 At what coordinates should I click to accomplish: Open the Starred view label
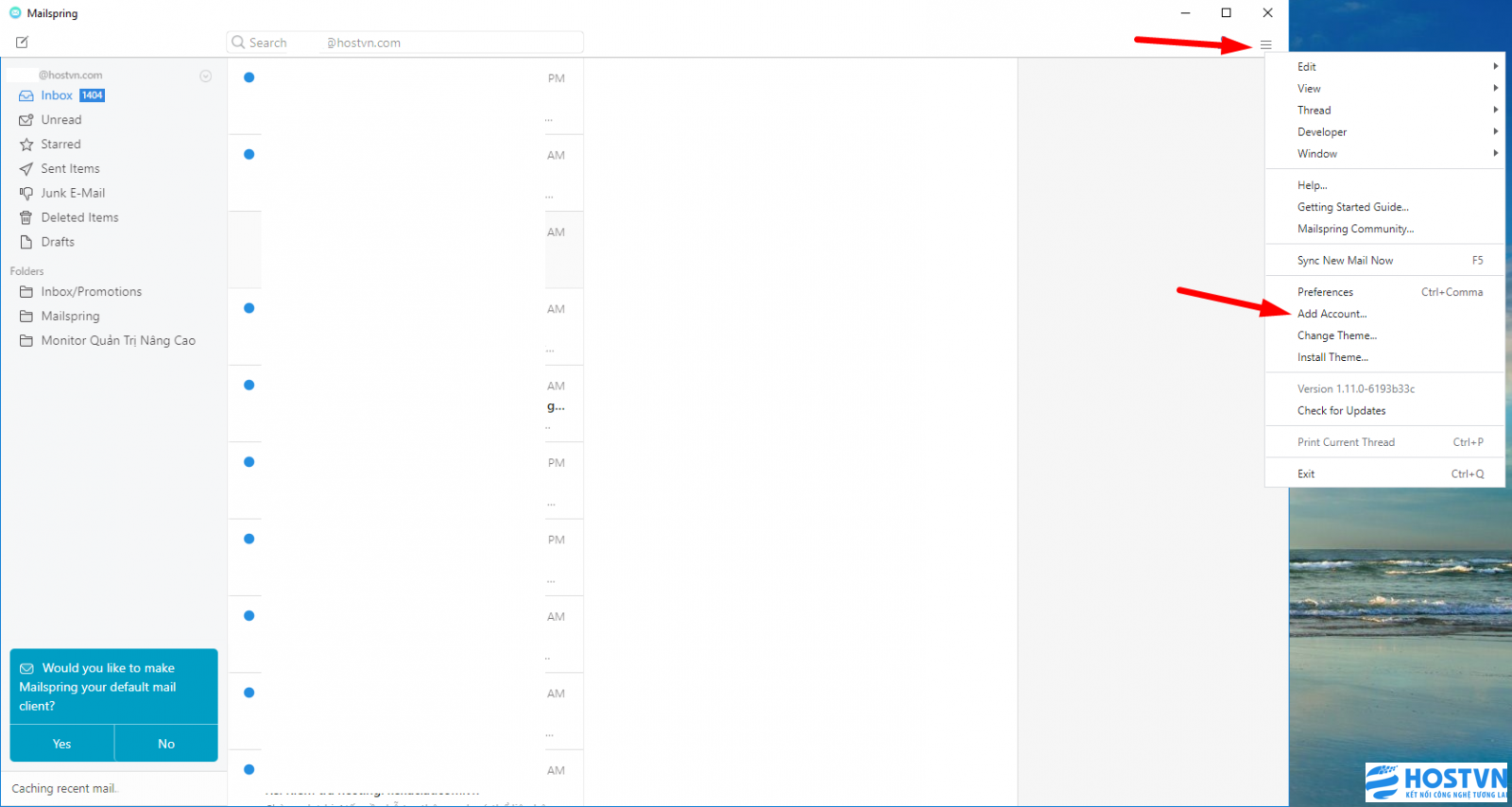click(60, 145)
